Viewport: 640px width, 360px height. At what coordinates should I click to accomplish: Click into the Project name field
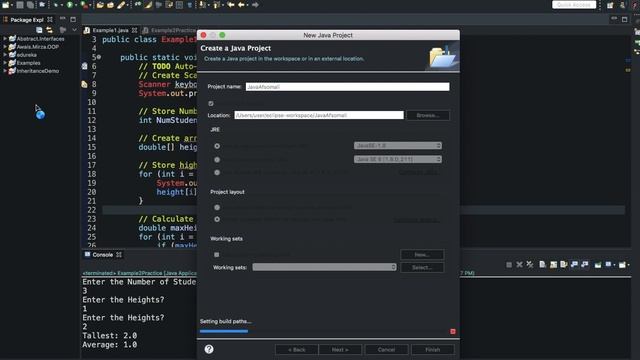[347, 87]
